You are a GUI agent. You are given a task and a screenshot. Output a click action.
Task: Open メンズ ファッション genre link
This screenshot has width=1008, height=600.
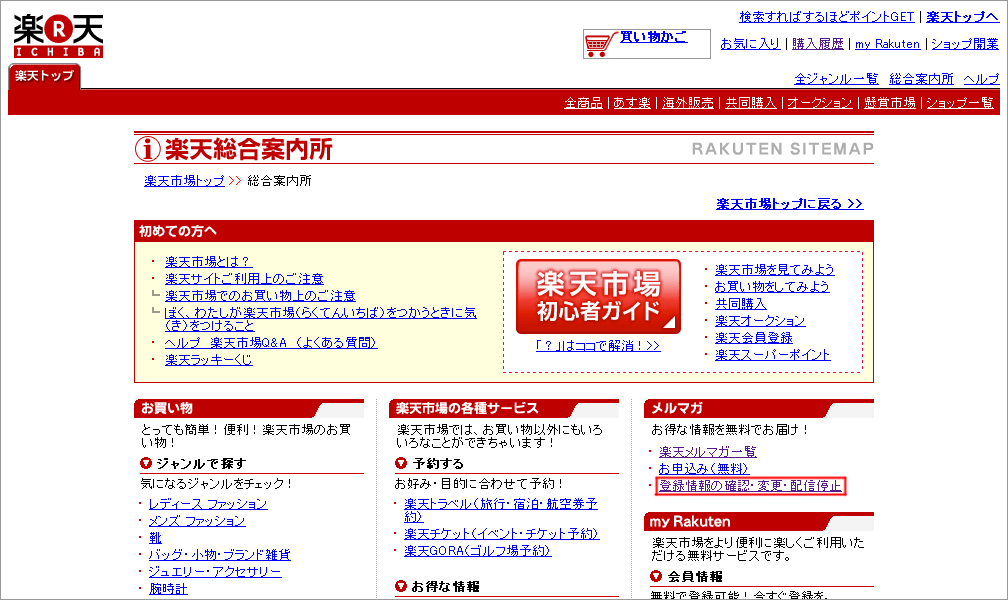[x=197, y=521]
